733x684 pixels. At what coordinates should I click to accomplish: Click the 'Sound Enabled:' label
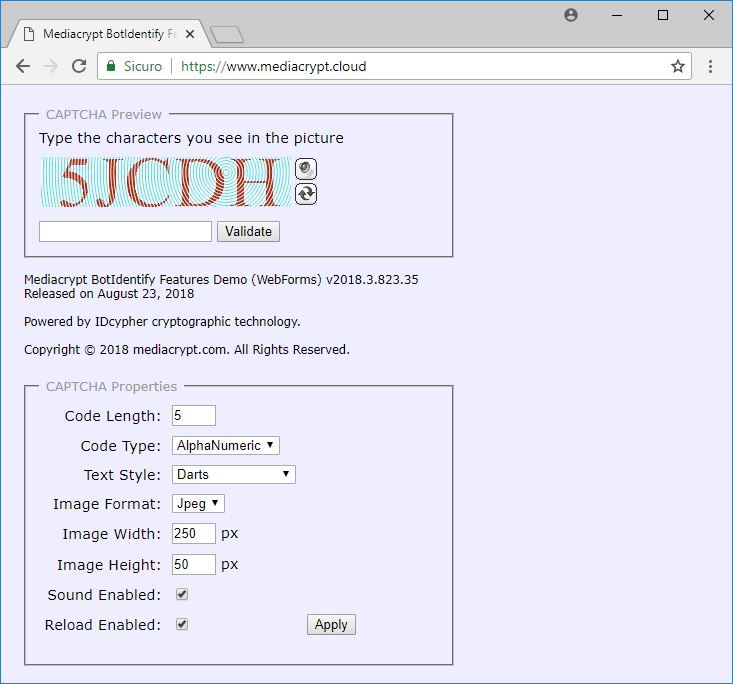(104, 595)
